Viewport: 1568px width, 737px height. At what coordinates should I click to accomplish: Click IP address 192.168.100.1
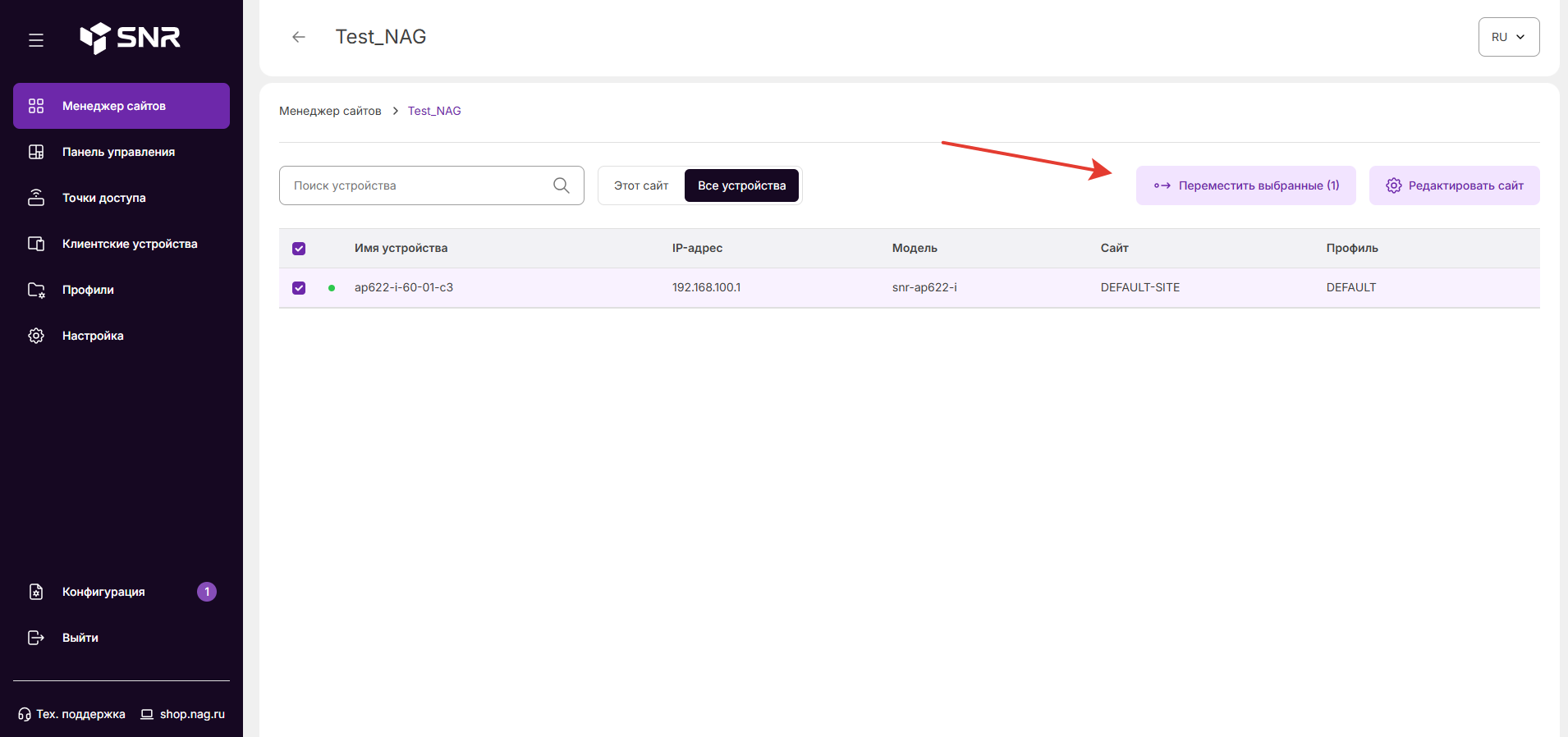[x=706, y=288]
